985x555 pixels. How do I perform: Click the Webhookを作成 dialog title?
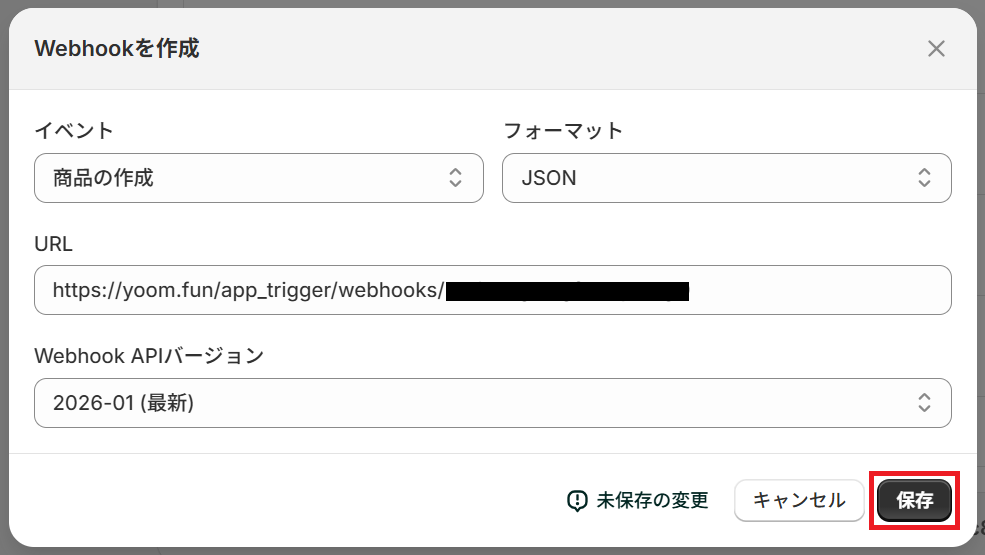pos(117,48)
